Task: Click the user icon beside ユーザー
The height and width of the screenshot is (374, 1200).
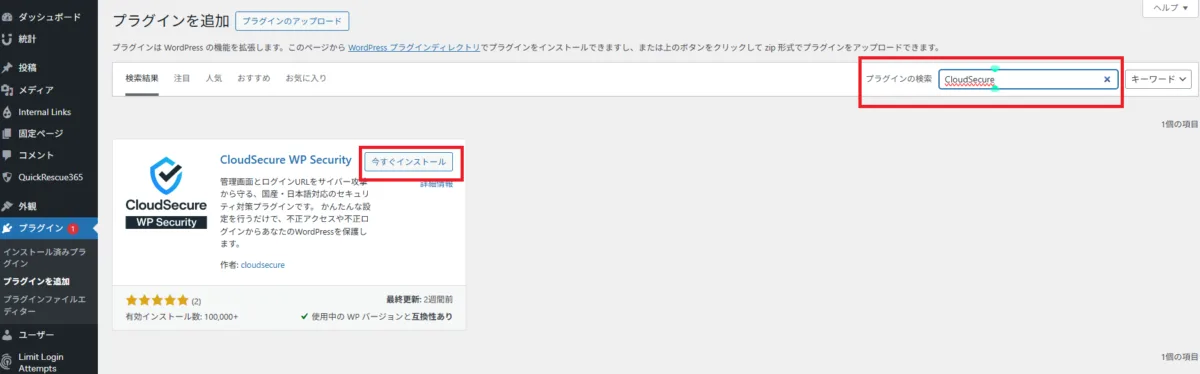Action: tap(8, 334)
